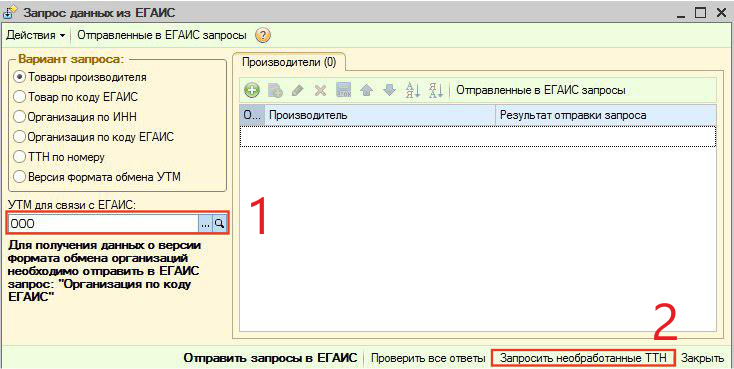Click the empty first row of producers table
This screenshot has height=369, width=734.
[x=478, y=136]
